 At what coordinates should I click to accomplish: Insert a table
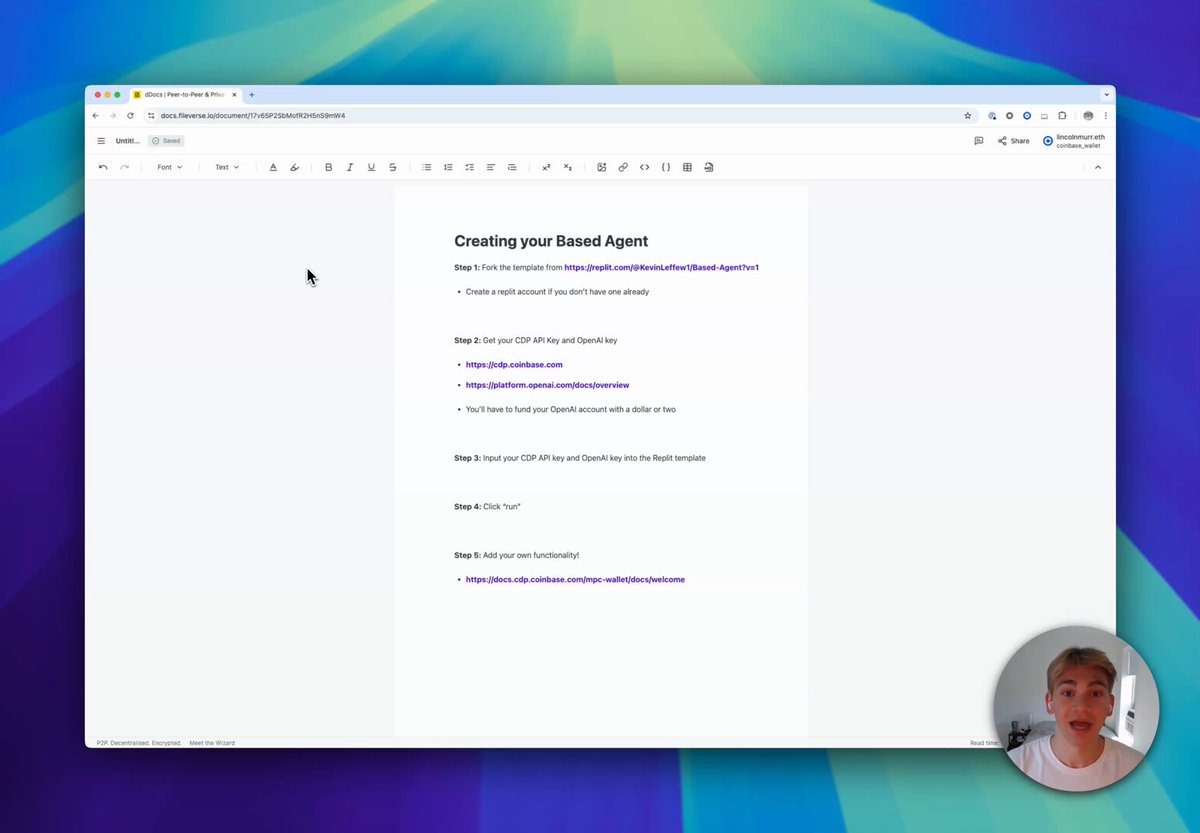click(687, 167)
